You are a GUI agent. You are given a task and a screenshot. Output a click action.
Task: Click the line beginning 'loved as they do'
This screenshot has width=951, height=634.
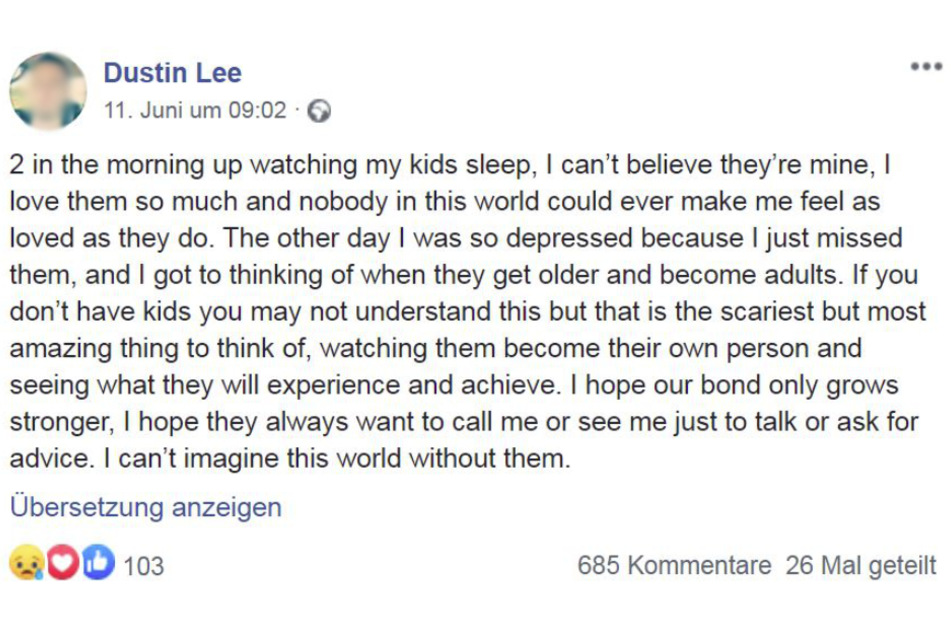point(456,238)
